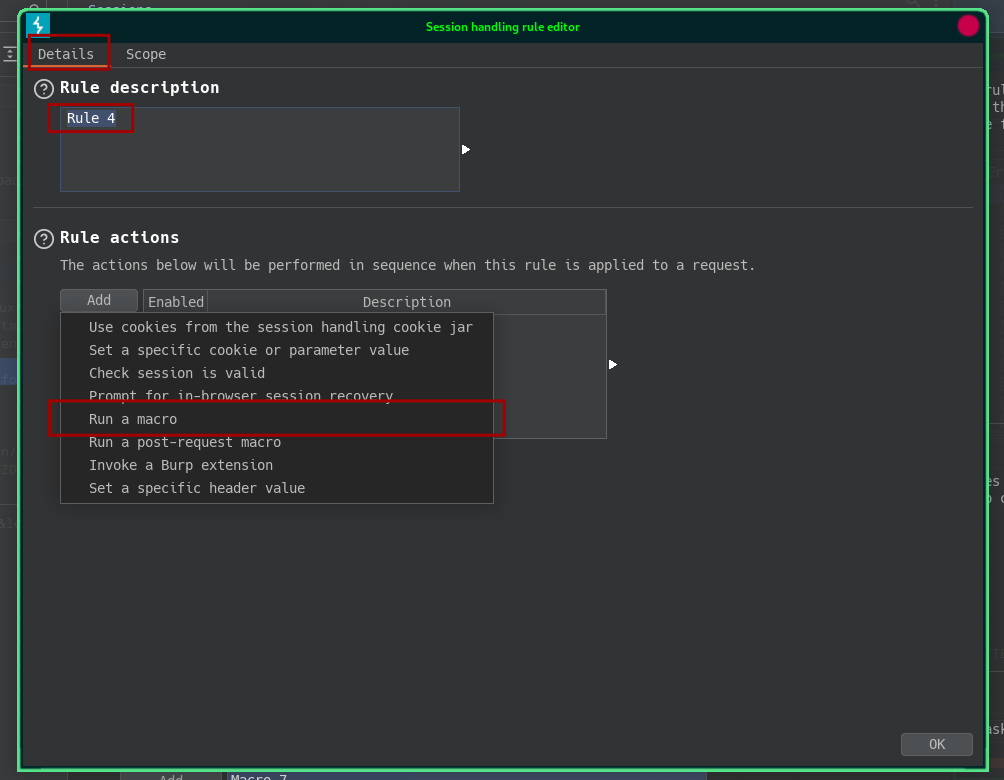This screenshot has height=780, width=1004.
Task: Switch to the Details tab
Action: click(x=65, y=54)
